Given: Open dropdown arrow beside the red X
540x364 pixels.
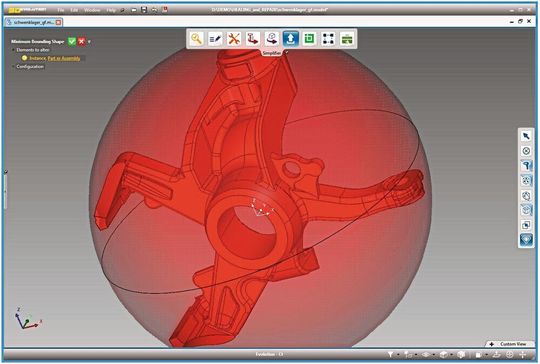Looking at the screenshot, I should point(89,42).
